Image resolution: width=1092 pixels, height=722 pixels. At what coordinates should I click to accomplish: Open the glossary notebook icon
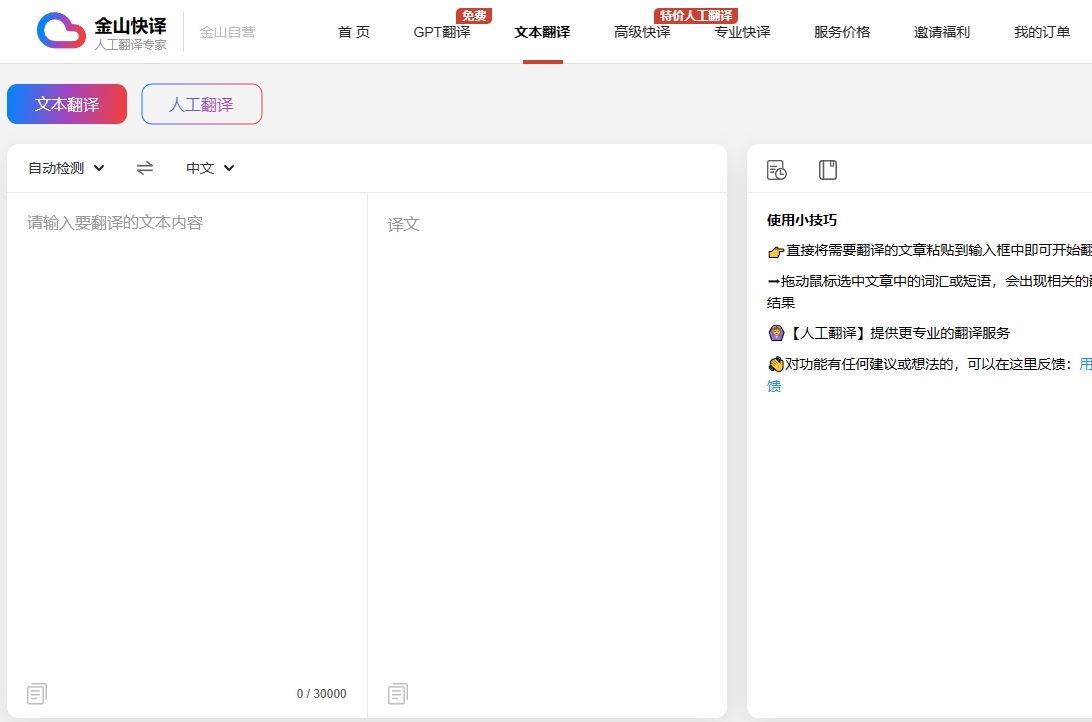pyautogui.click(x=828, y=170)
